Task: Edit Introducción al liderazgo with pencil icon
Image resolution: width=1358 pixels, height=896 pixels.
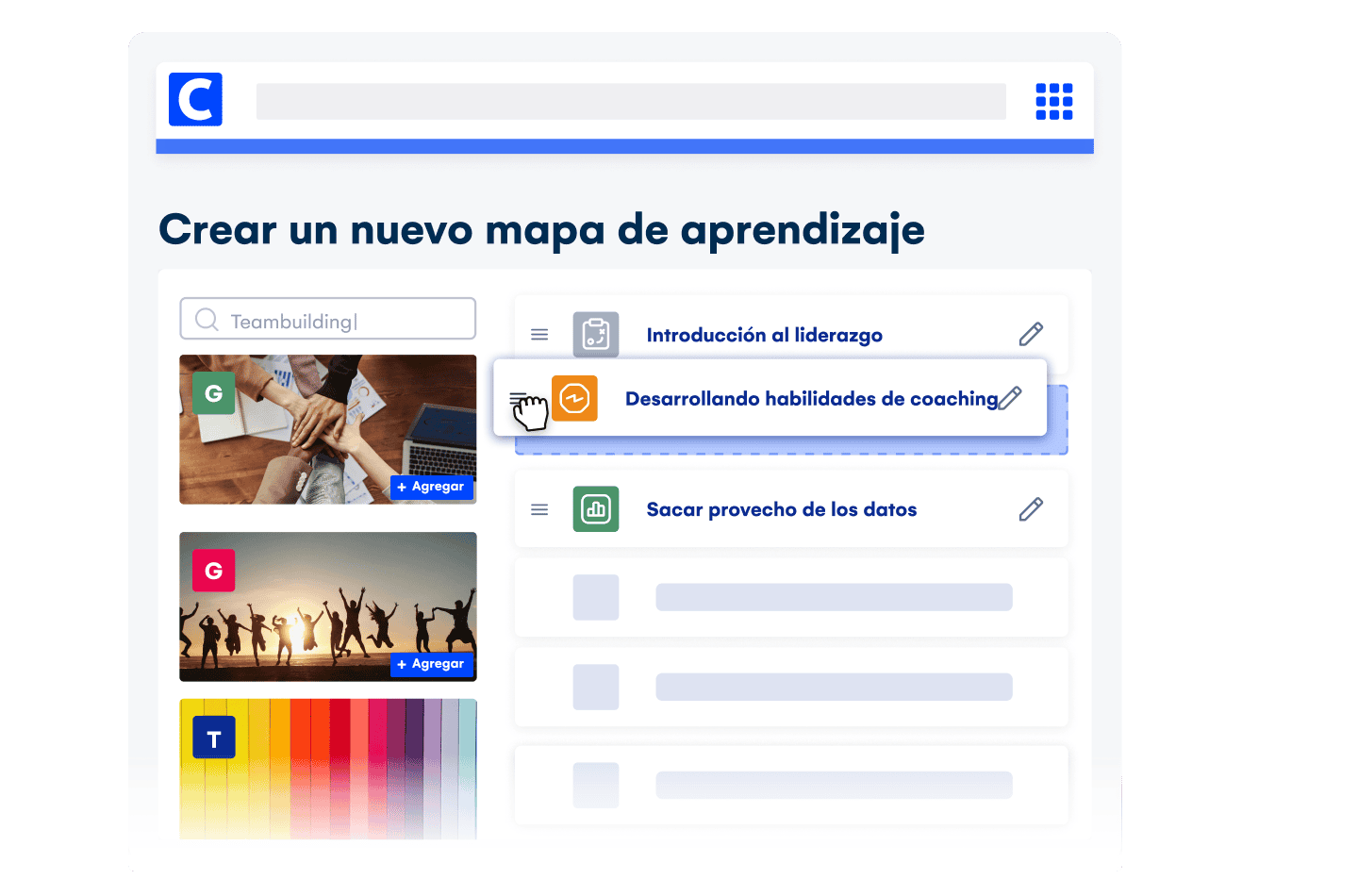Action: click(1031, 334)
